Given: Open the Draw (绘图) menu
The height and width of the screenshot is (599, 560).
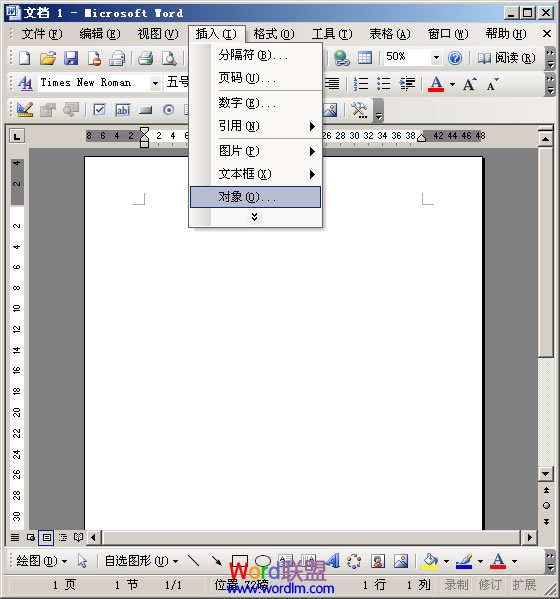Looking at the screenshot, I should (x=42, y=561).
